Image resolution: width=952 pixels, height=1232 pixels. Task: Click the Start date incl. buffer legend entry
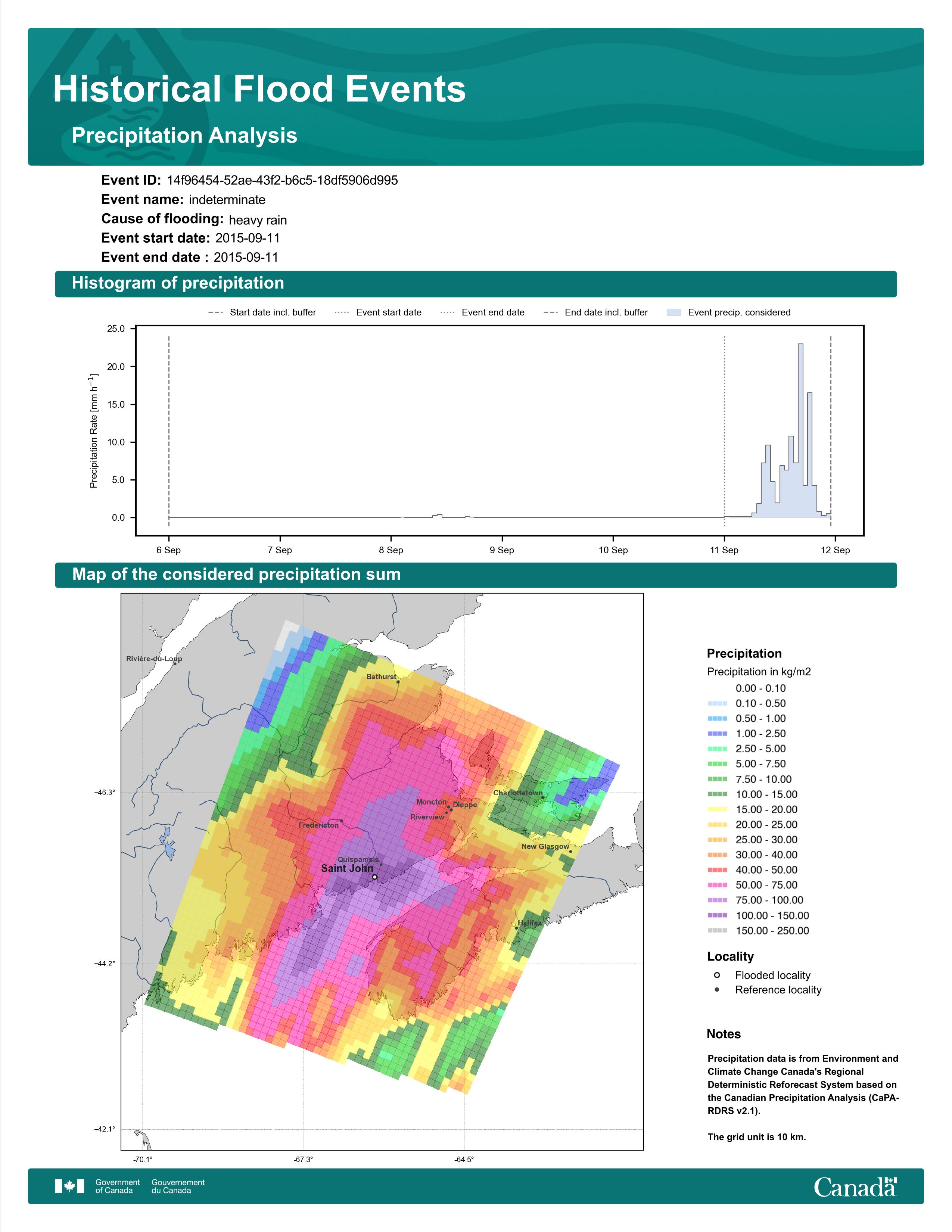pyautogui.click(x=262, y=312)
